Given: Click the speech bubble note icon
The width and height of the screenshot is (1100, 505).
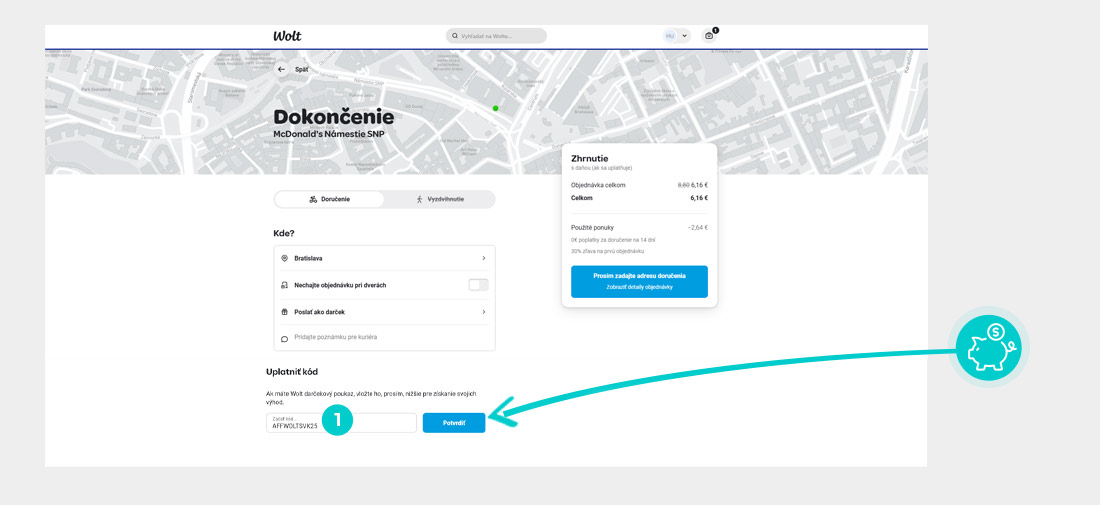Looking at the screenshot, I should click(284, 338).
